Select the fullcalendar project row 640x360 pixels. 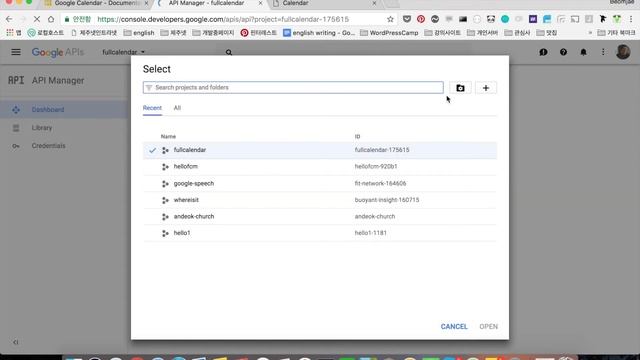pyautogui.click(x=320, y=150)
